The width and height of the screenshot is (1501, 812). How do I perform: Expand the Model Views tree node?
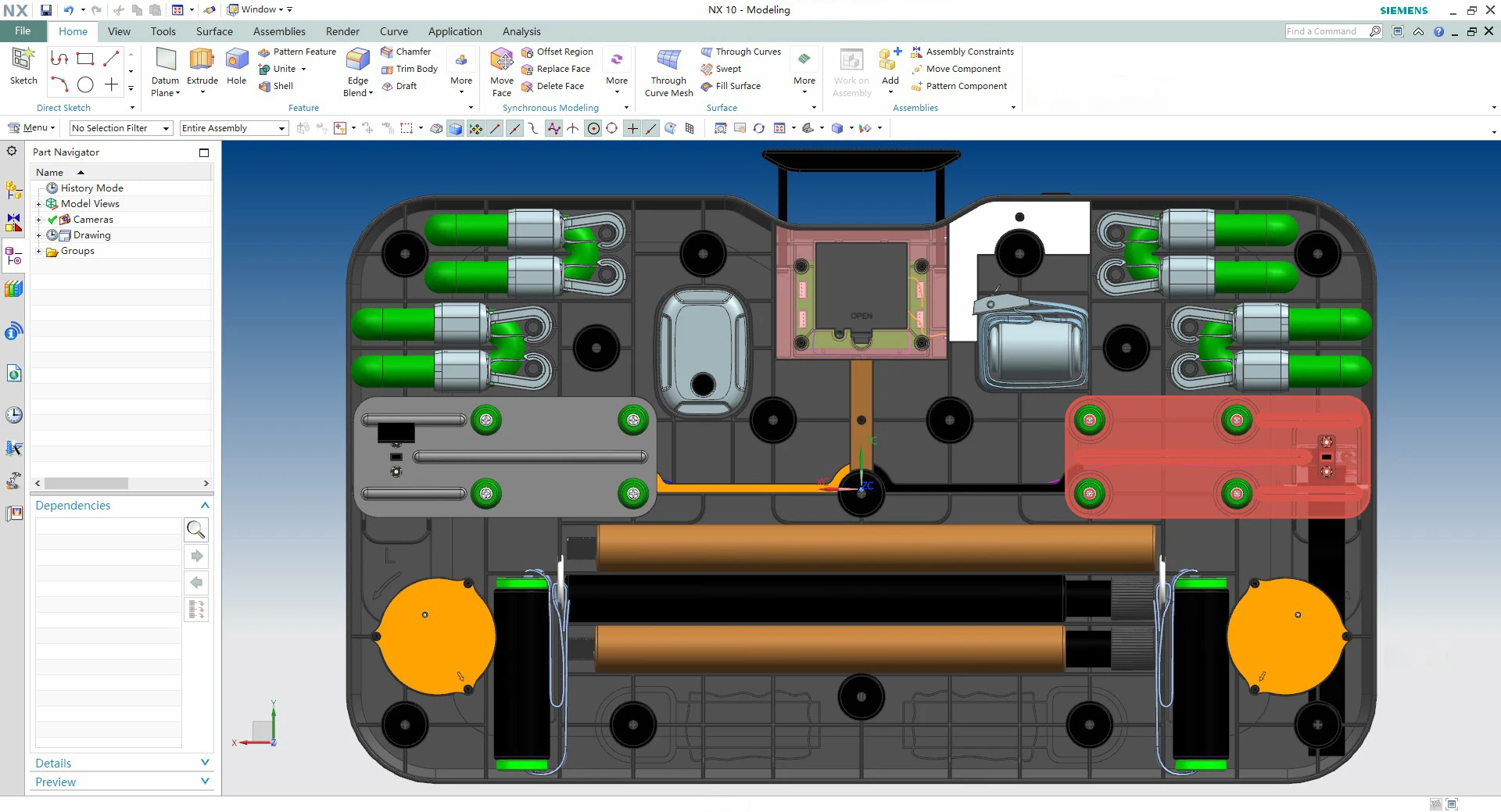pos(38,204)
